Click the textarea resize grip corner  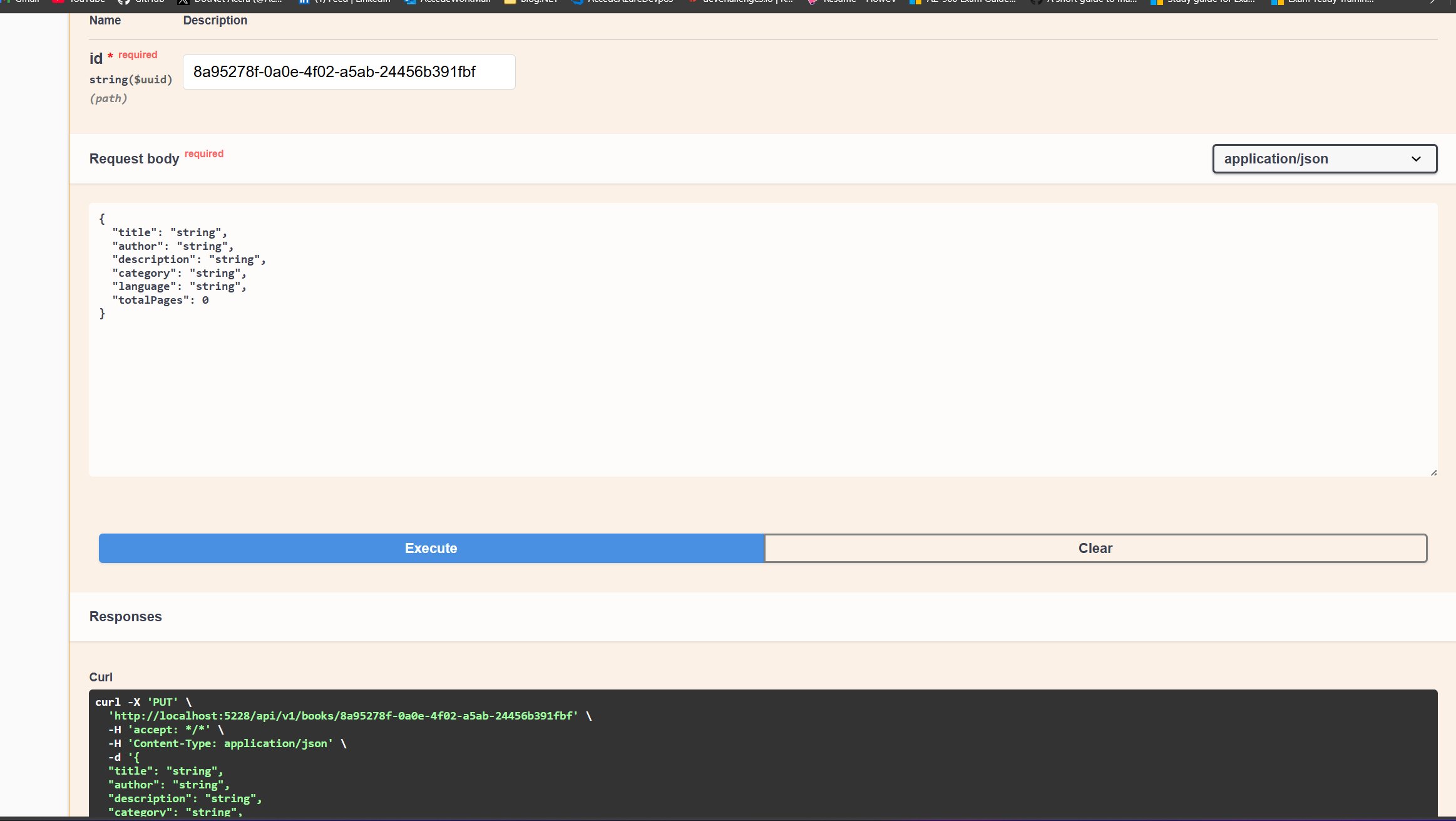[x=1433, y=472]
